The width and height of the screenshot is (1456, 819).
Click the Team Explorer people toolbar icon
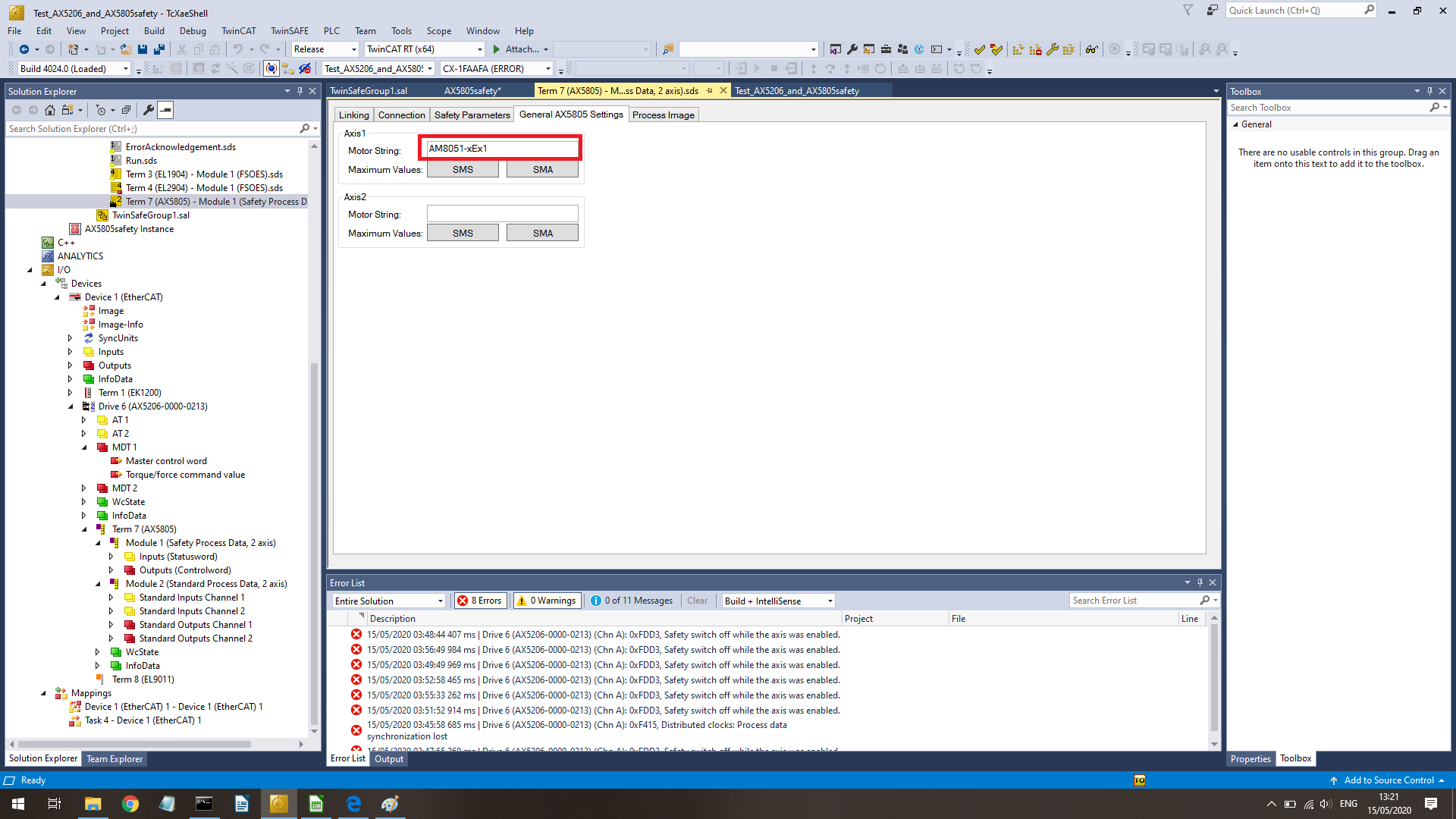pyautogui.click(x=902, y=49)
